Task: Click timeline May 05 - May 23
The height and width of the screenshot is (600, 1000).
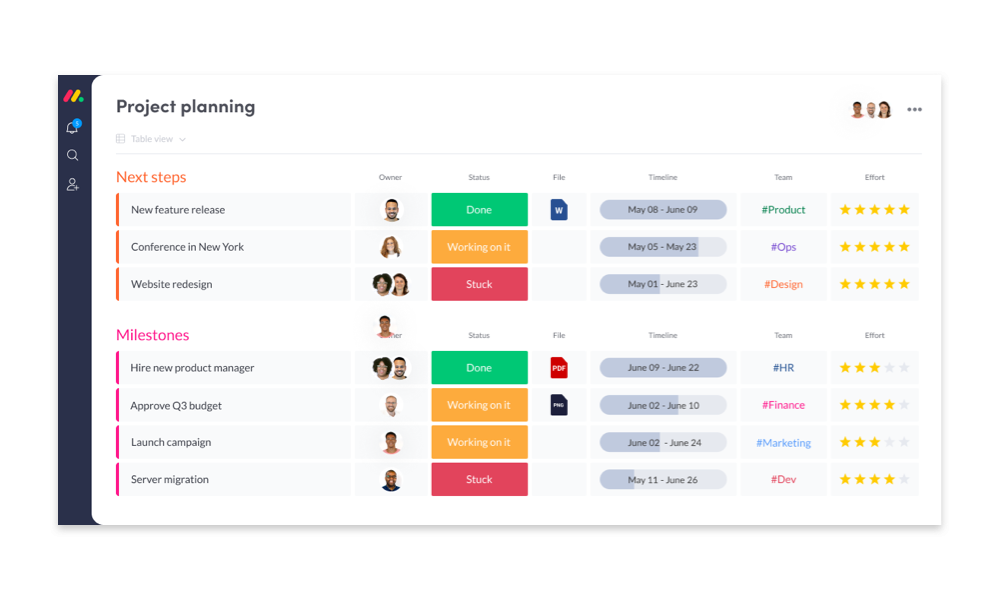Action: click(x=663, y=247)
